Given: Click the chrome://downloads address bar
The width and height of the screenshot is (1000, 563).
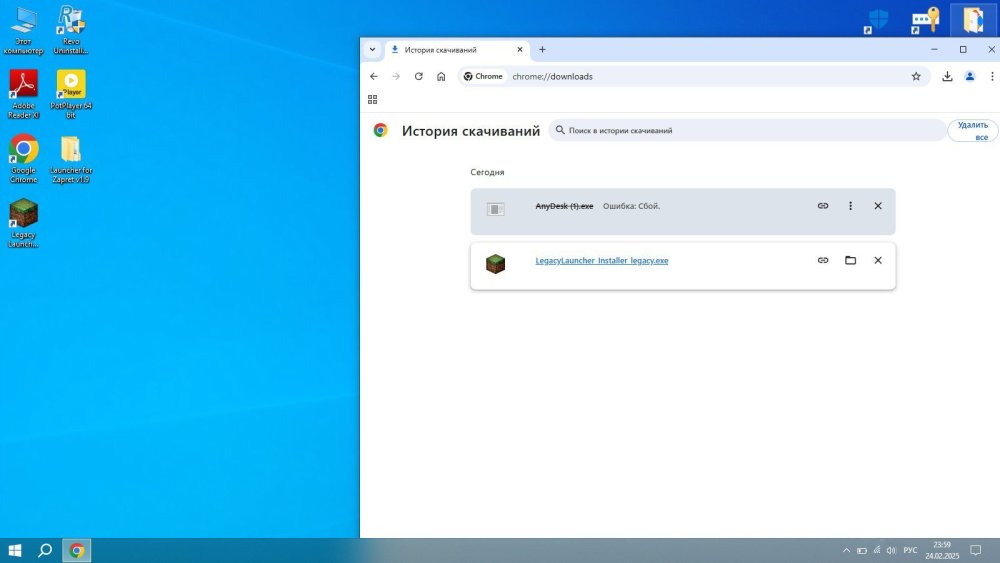Looking at the screenshot, I should pyautogui.click(x=692, y=77).
